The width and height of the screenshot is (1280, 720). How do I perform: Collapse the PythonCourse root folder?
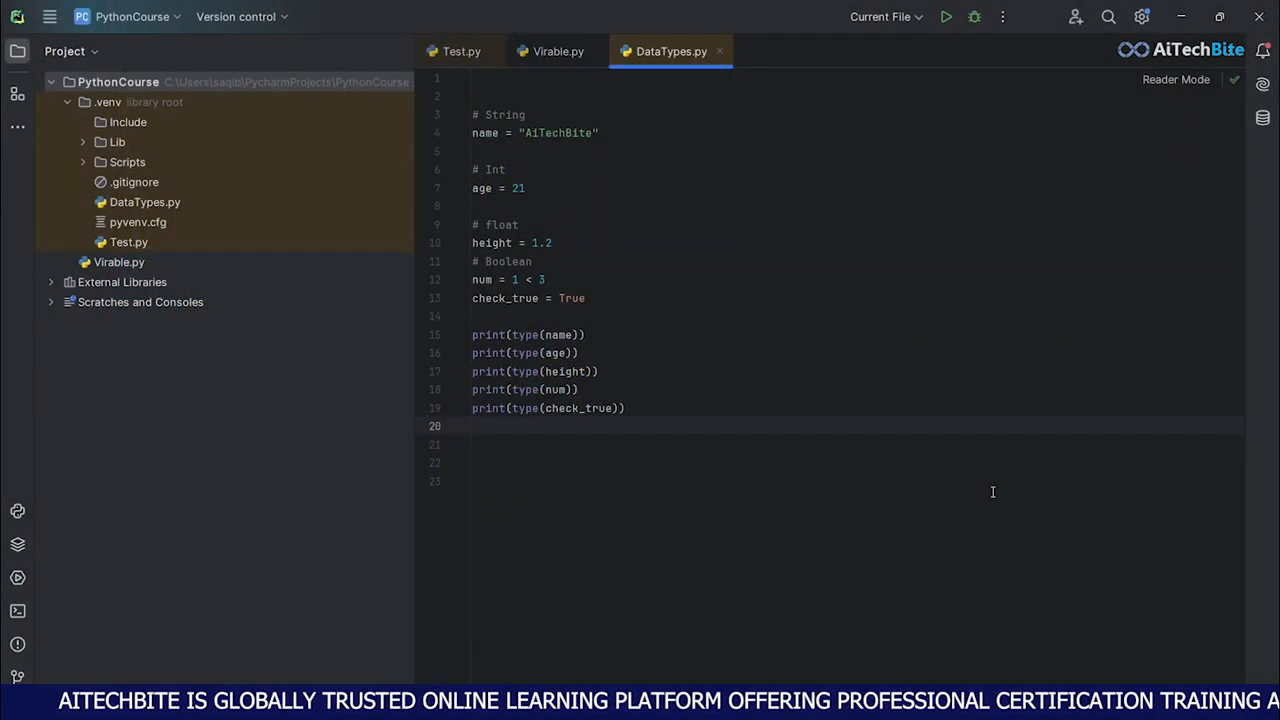click(51, 82)
